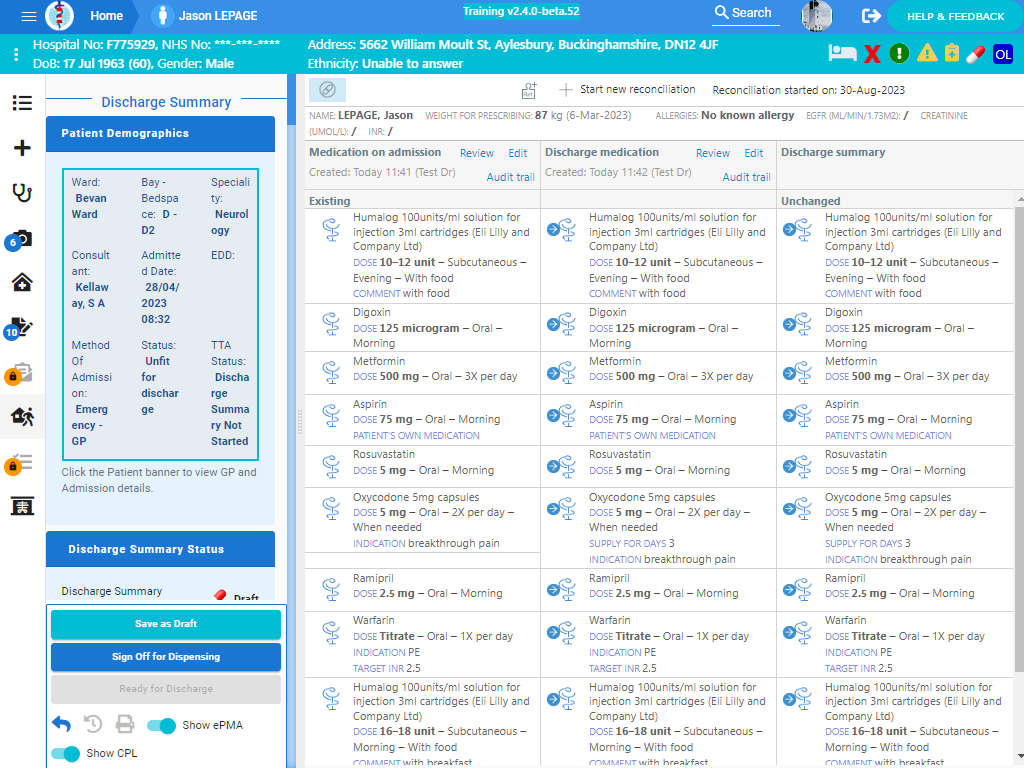Image resolution: width=1024 pixels, height=768 pixels.
Task: Open the discharge person-running sidebar icon
Action: click(22, 416)
